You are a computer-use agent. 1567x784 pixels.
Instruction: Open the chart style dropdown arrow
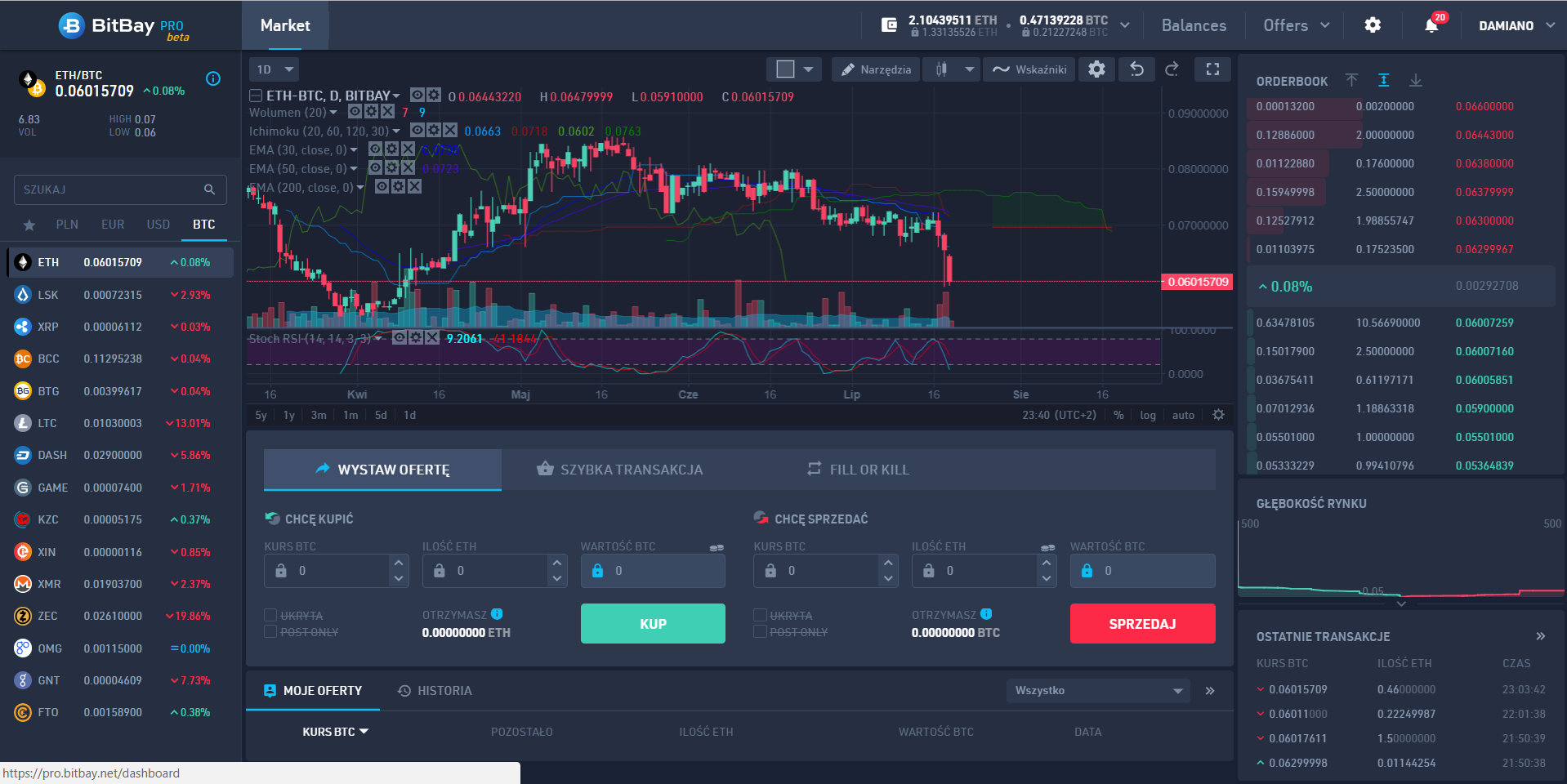(969, 69)
